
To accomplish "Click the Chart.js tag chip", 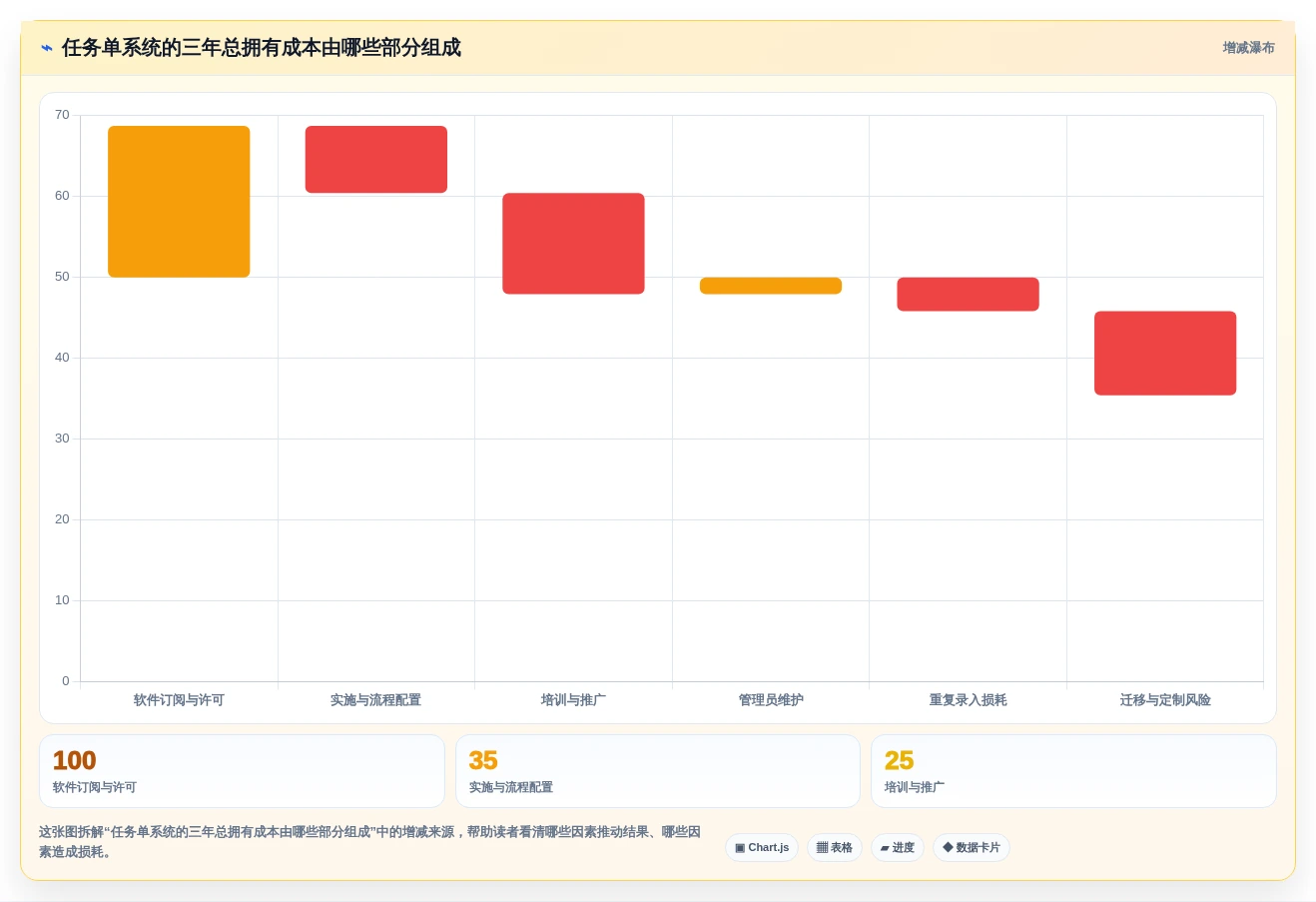I will pos(762,848).
